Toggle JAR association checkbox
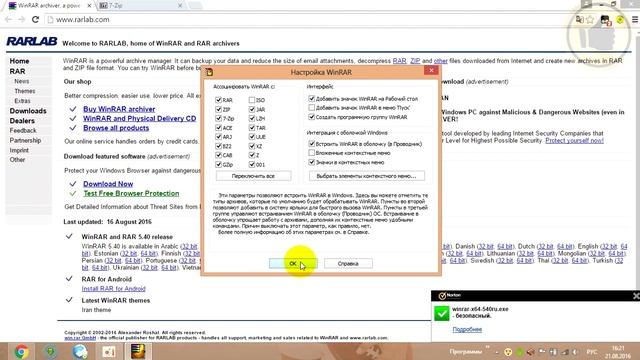 pos(252,109)
